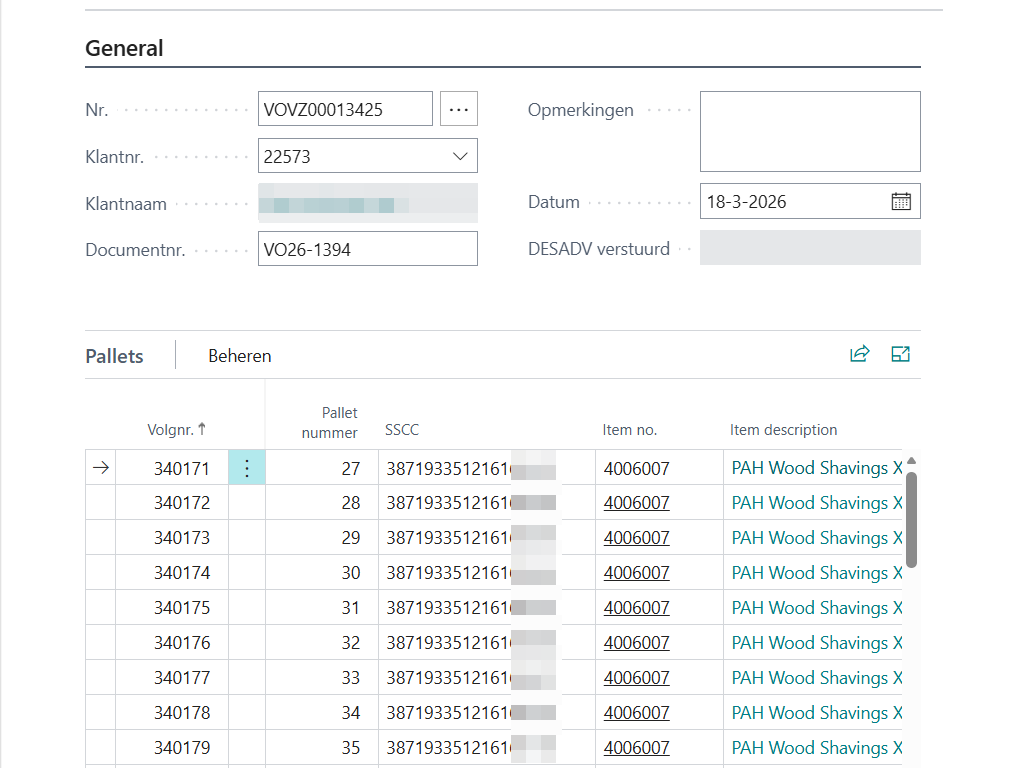Click the ellipsis button beside Nr. field

click(458, 109)
